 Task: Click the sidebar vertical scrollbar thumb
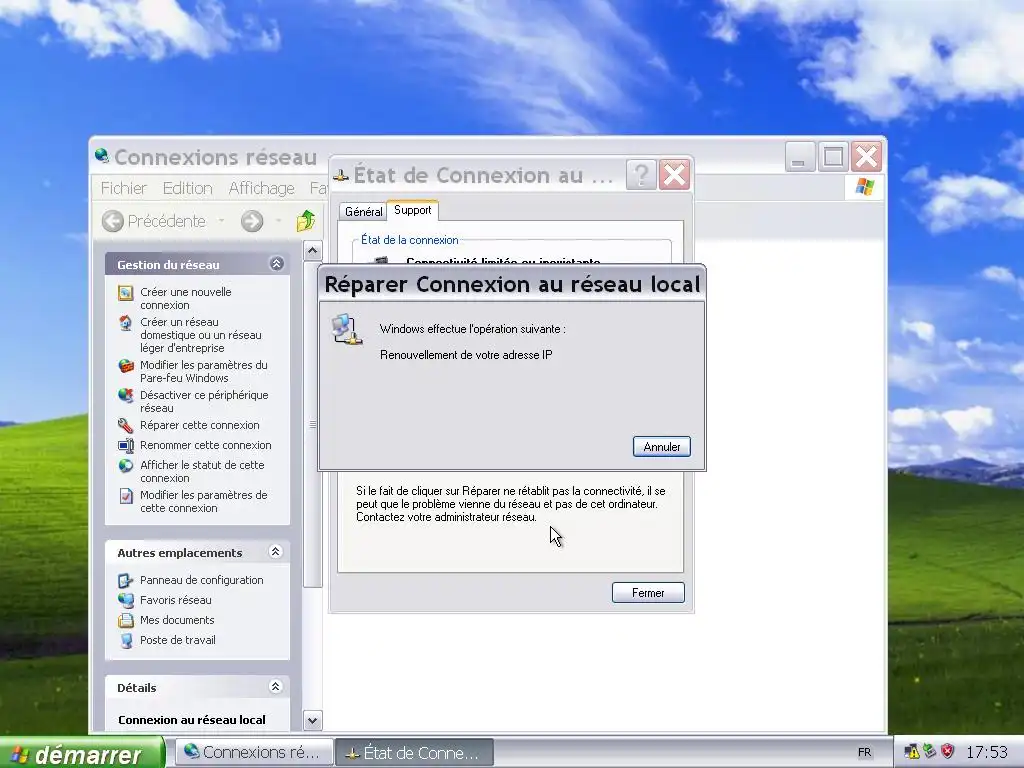coord(312,424)
